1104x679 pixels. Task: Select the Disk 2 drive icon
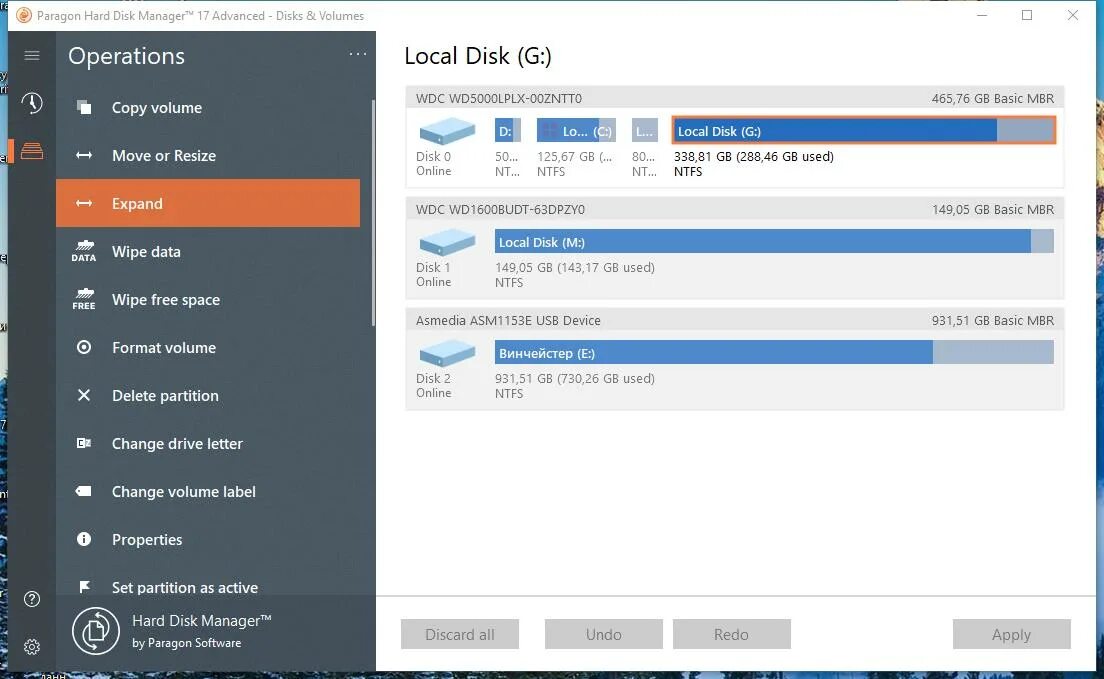[x=447, y=353]
